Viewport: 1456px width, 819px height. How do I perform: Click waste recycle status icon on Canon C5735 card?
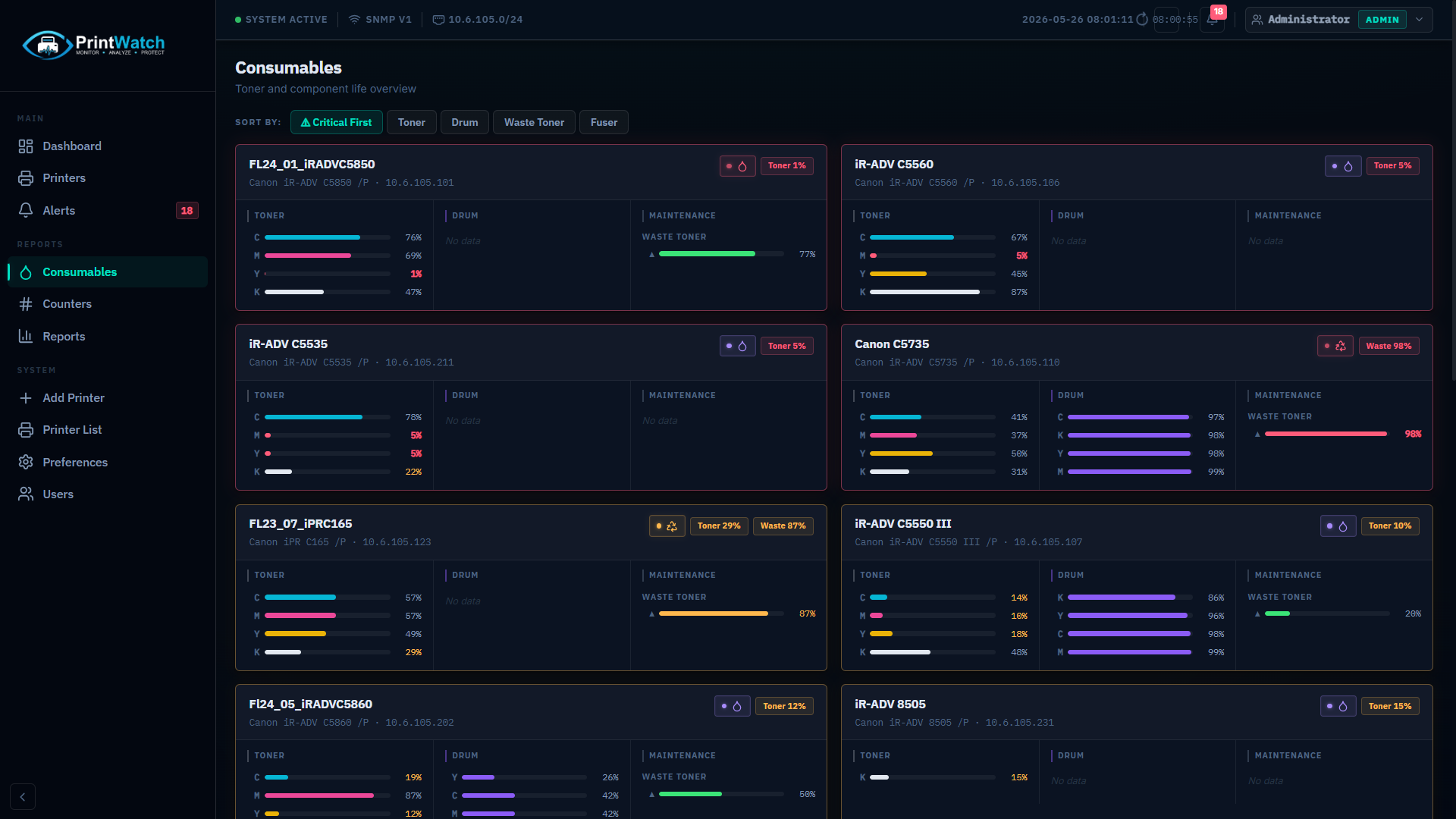[1335, 346]
